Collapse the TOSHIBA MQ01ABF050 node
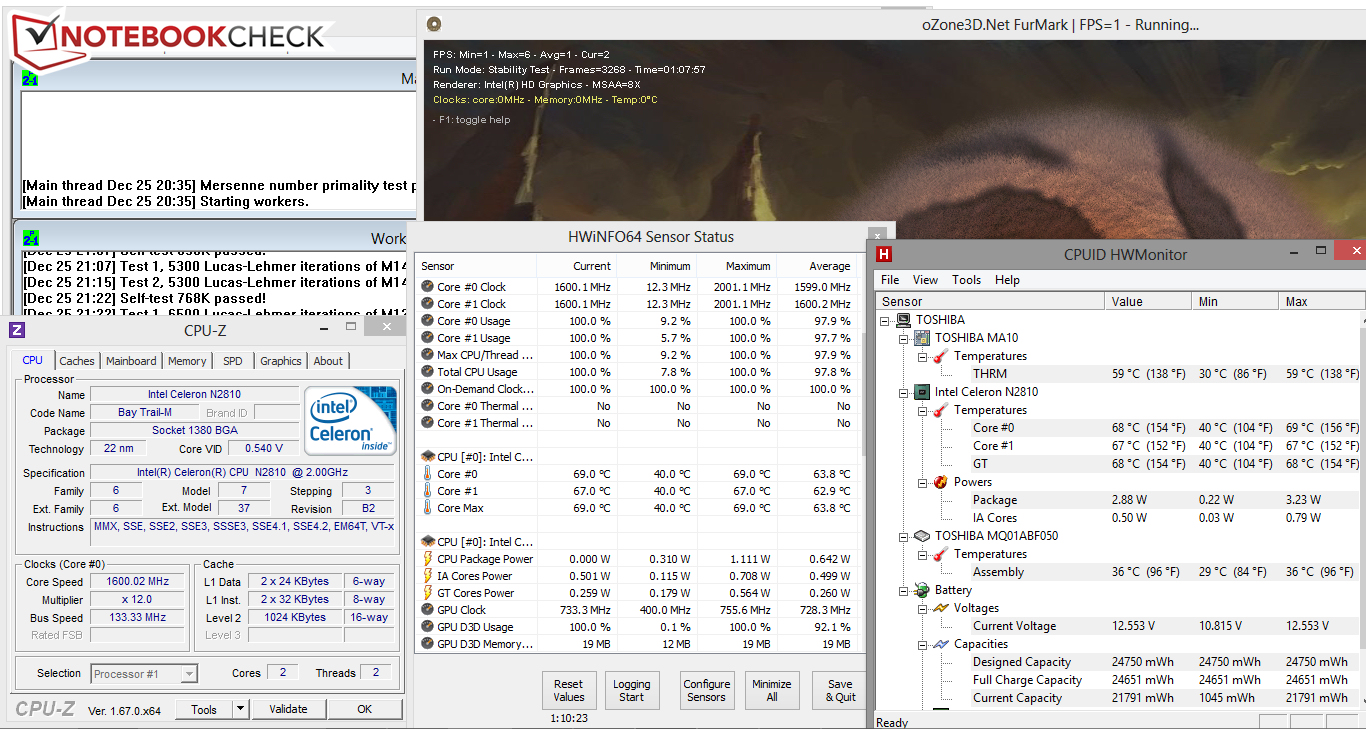 point(904,536)
